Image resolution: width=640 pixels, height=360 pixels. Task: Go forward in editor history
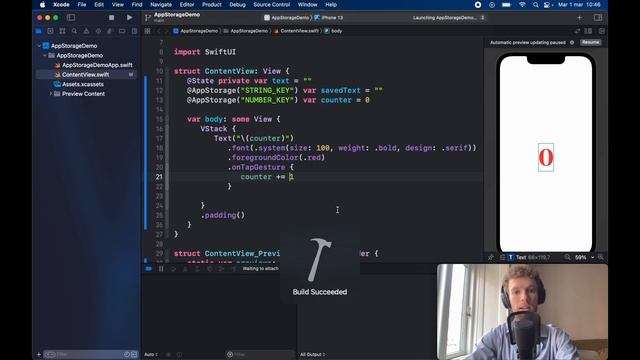pos(166,31)
